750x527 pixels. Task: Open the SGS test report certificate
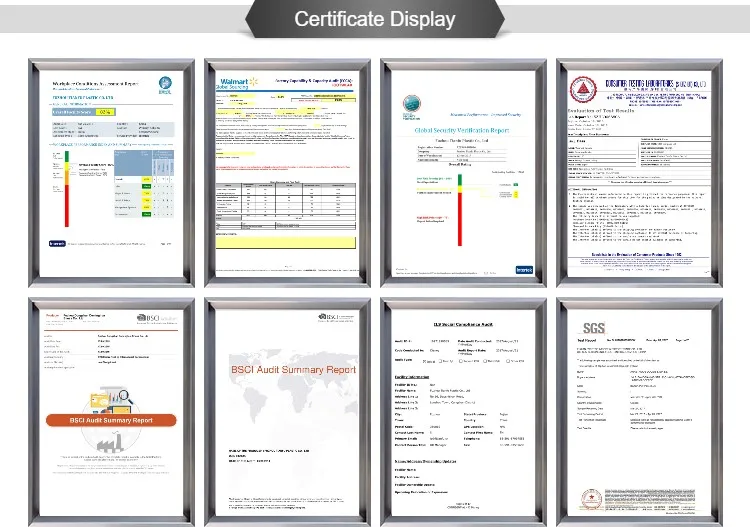click(640, 412)
